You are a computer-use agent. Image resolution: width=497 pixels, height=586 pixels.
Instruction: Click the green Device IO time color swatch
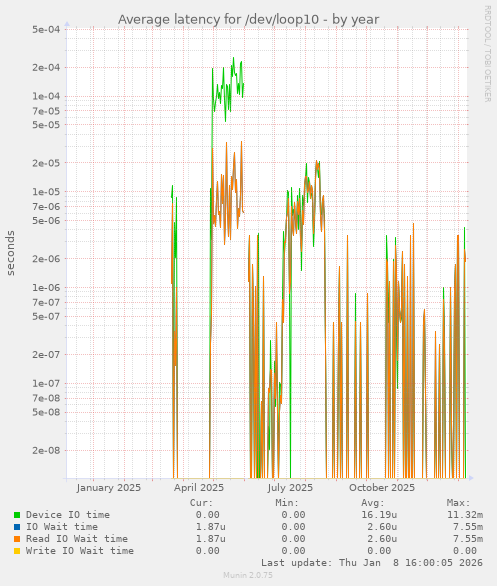17,515
